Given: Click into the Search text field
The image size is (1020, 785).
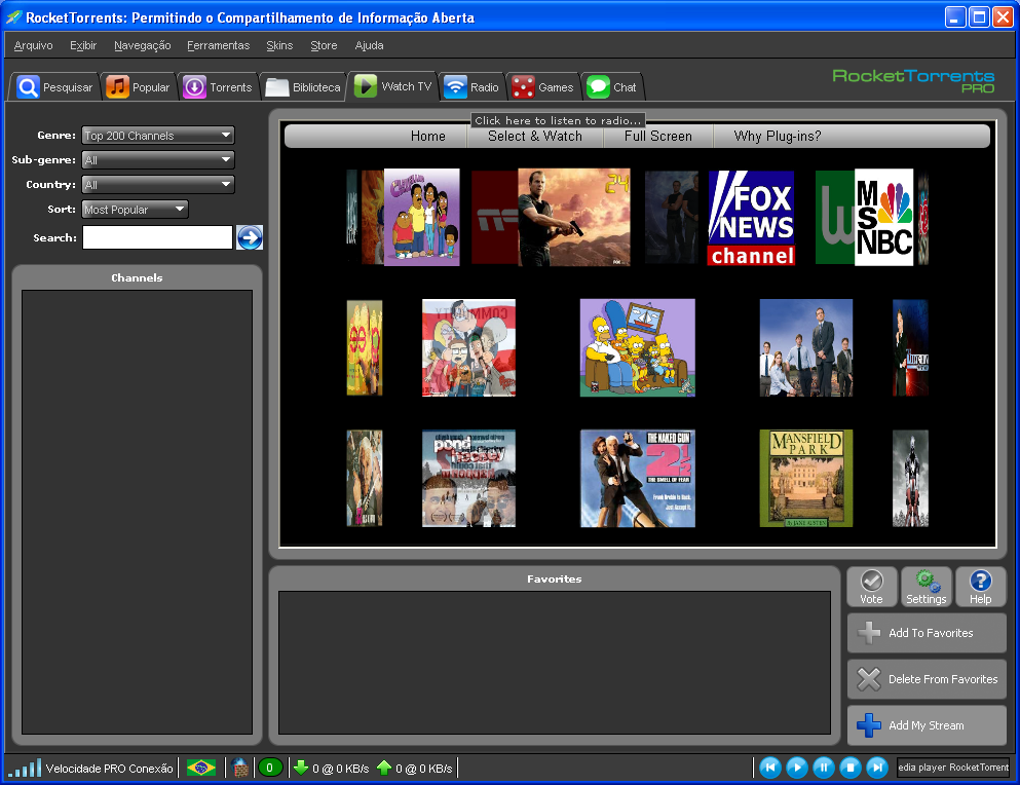Looking at the screenshot, I should pos(157,237).
